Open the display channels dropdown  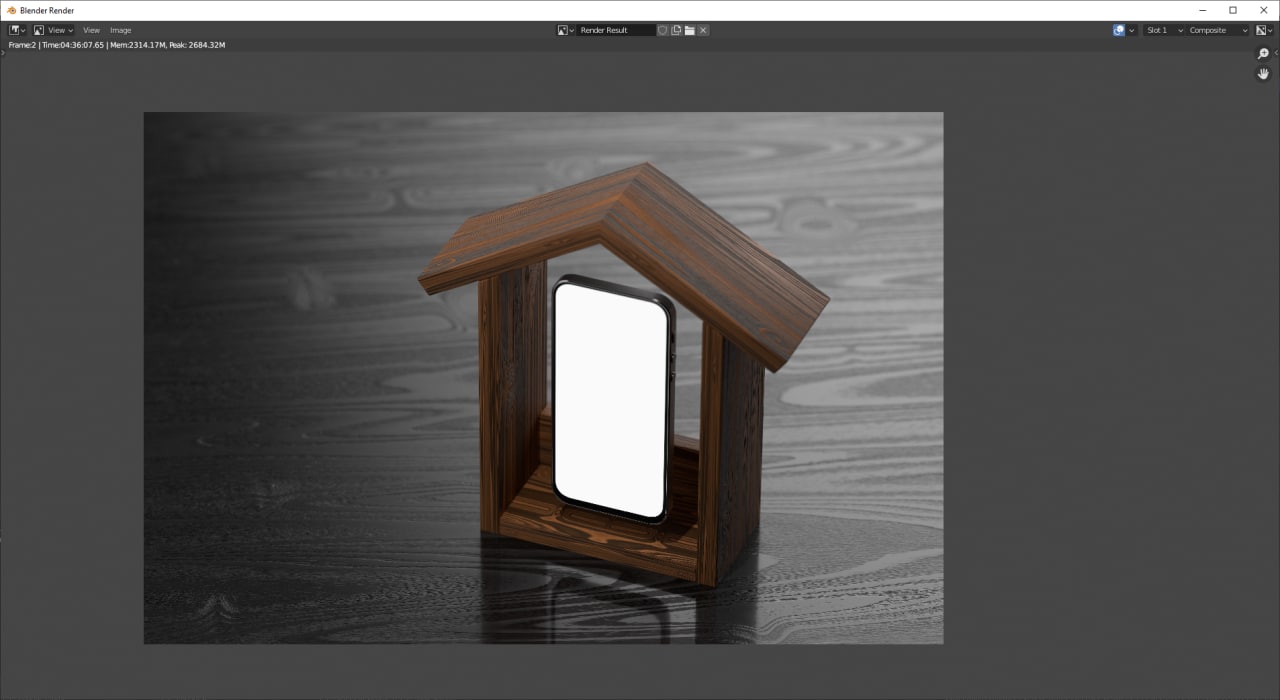click(x=1264, y=30)
